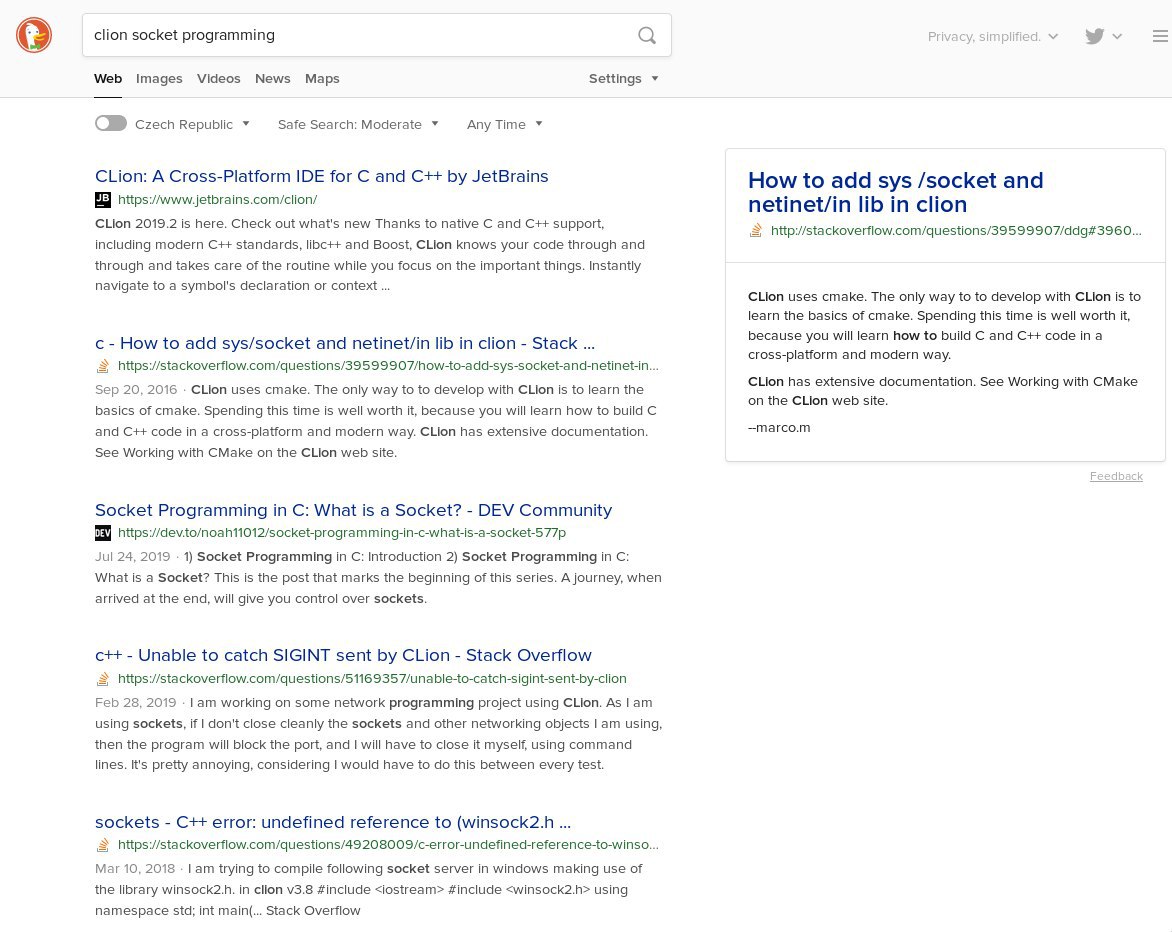Expand the Settings dropdown
1172x932 pixels.
tap(623, 78)
